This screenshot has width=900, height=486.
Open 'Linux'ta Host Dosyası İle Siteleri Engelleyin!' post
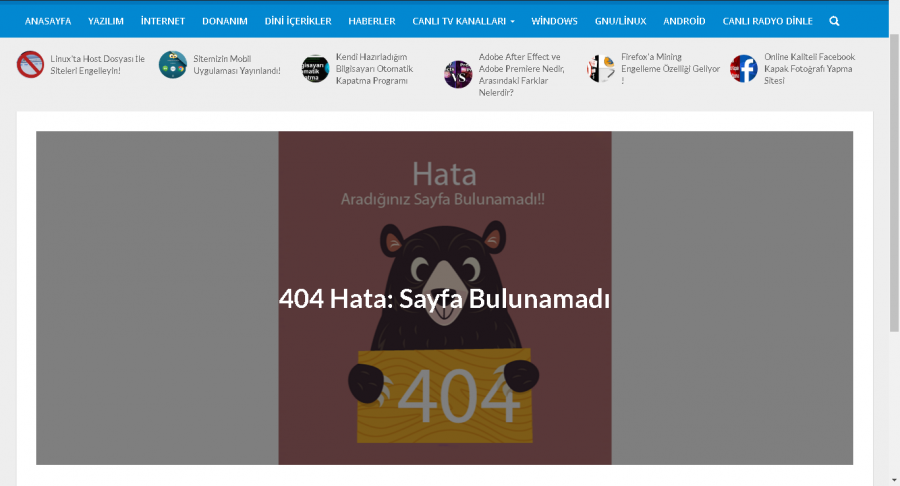(98, 65)
